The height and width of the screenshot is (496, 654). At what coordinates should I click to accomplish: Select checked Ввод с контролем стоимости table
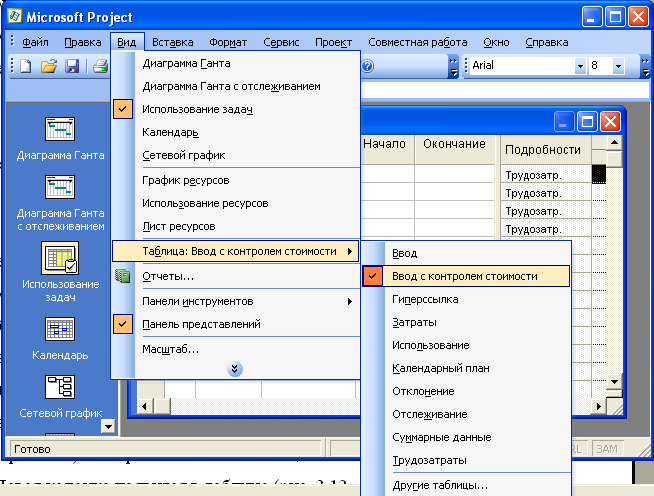(x=466, y=276)
